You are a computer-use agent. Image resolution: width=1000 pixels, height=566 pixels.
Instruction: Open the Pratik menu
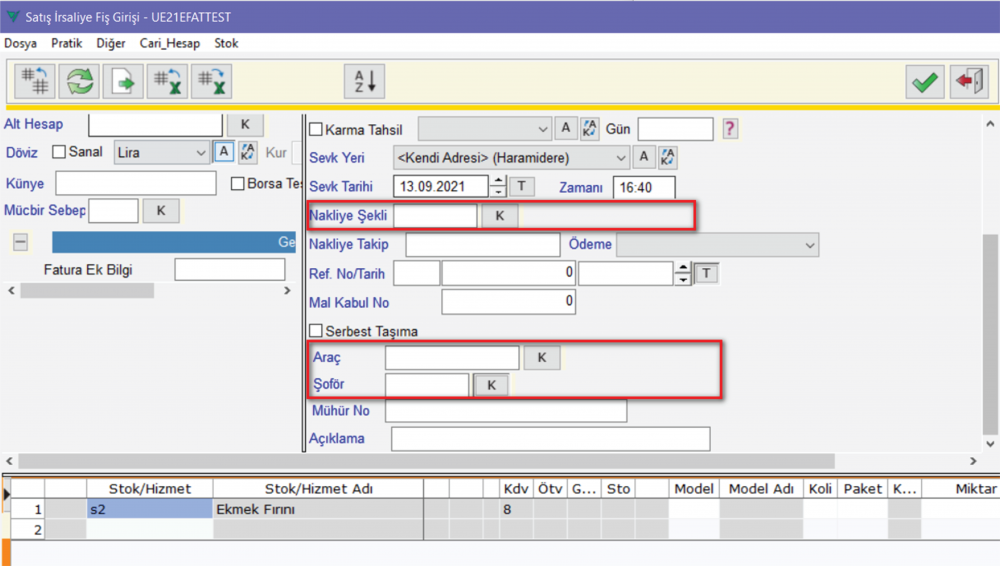(66, 44)
